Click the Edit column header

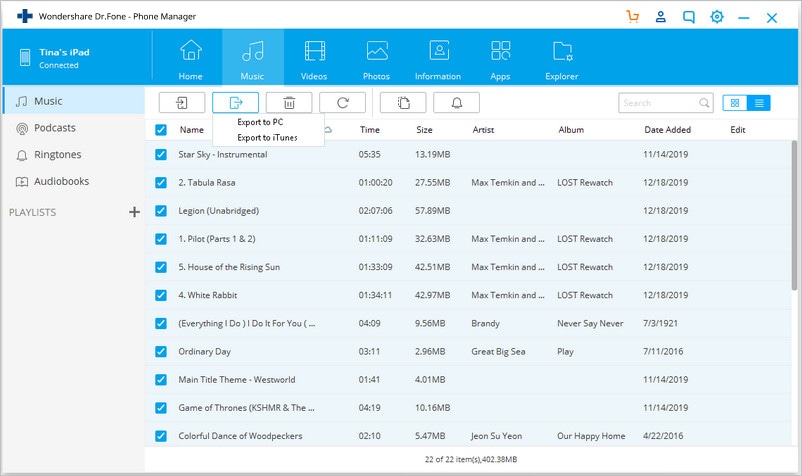pos(738,130)
